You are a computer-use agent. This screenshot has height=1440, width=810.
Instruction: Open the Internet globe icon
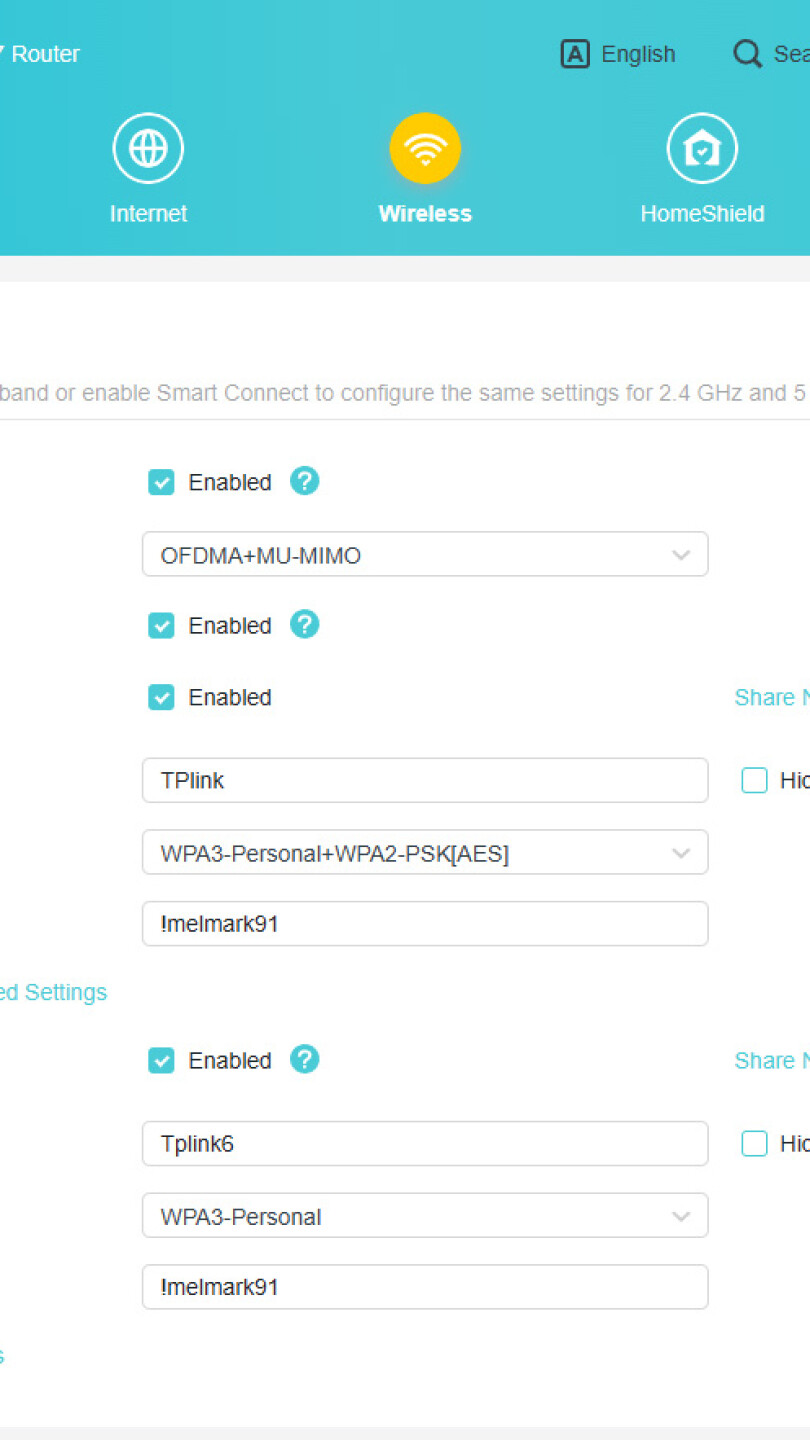coord(148,149)
